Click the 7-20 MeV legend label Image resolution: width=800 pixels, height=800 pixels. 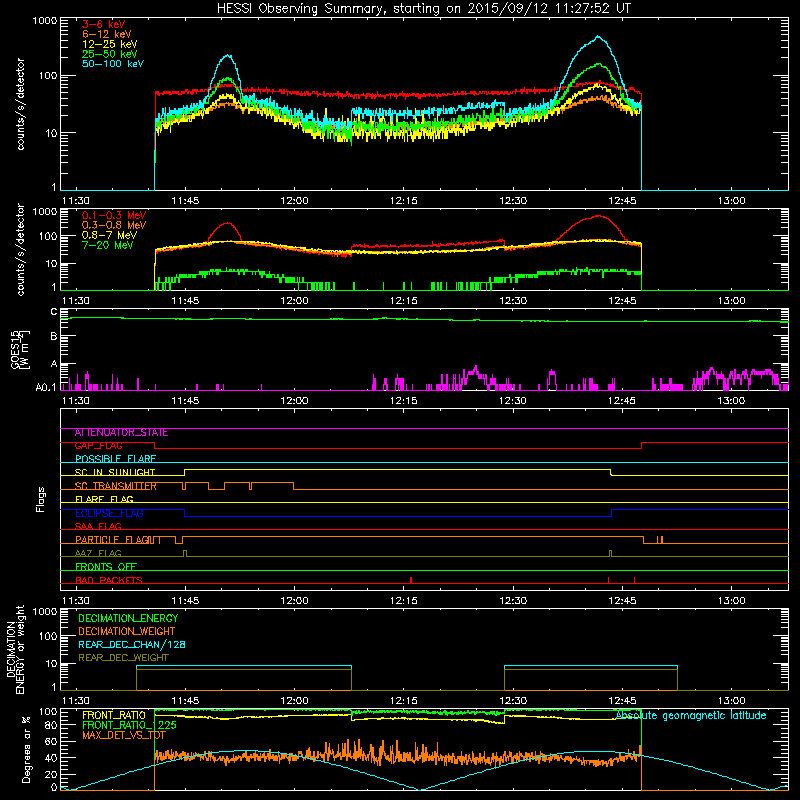point(108,245)
